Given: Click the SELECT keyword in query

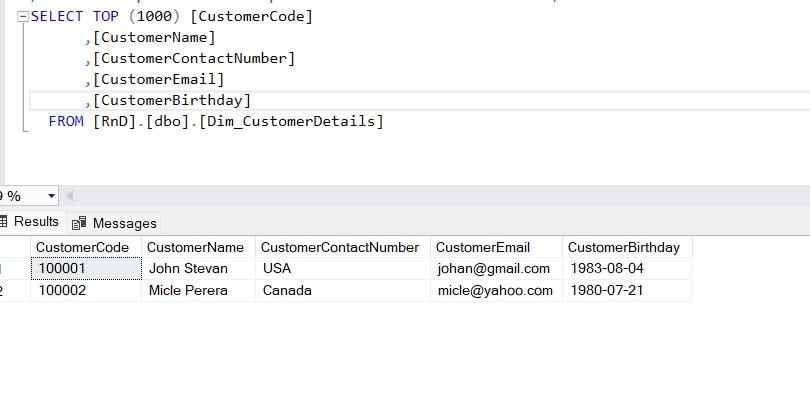Looking at the screenshot, I should click(57, 17).
